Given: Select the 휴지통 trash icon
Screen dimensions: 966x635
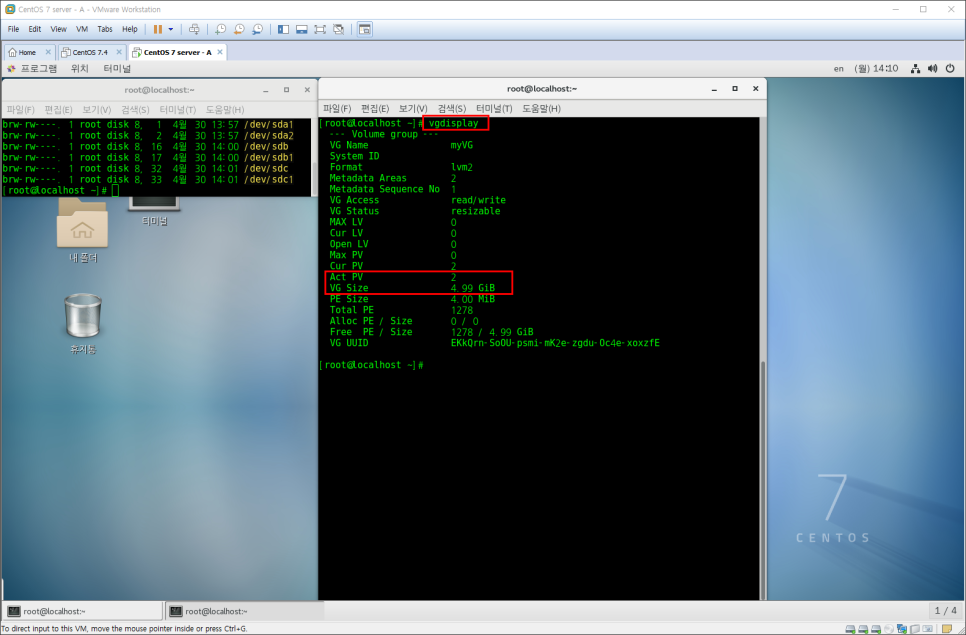Looking at the screenshot, I should tap(83, 323).
